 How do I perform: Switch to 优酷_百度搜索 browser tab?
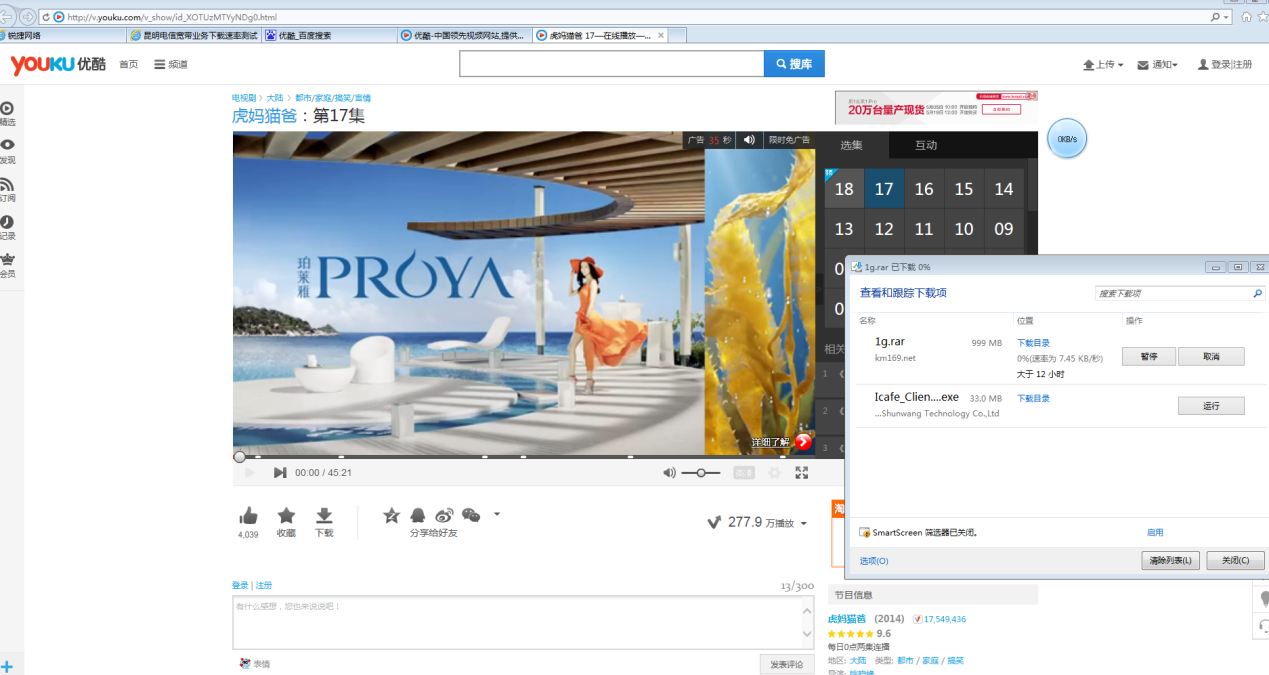[329, 35]
